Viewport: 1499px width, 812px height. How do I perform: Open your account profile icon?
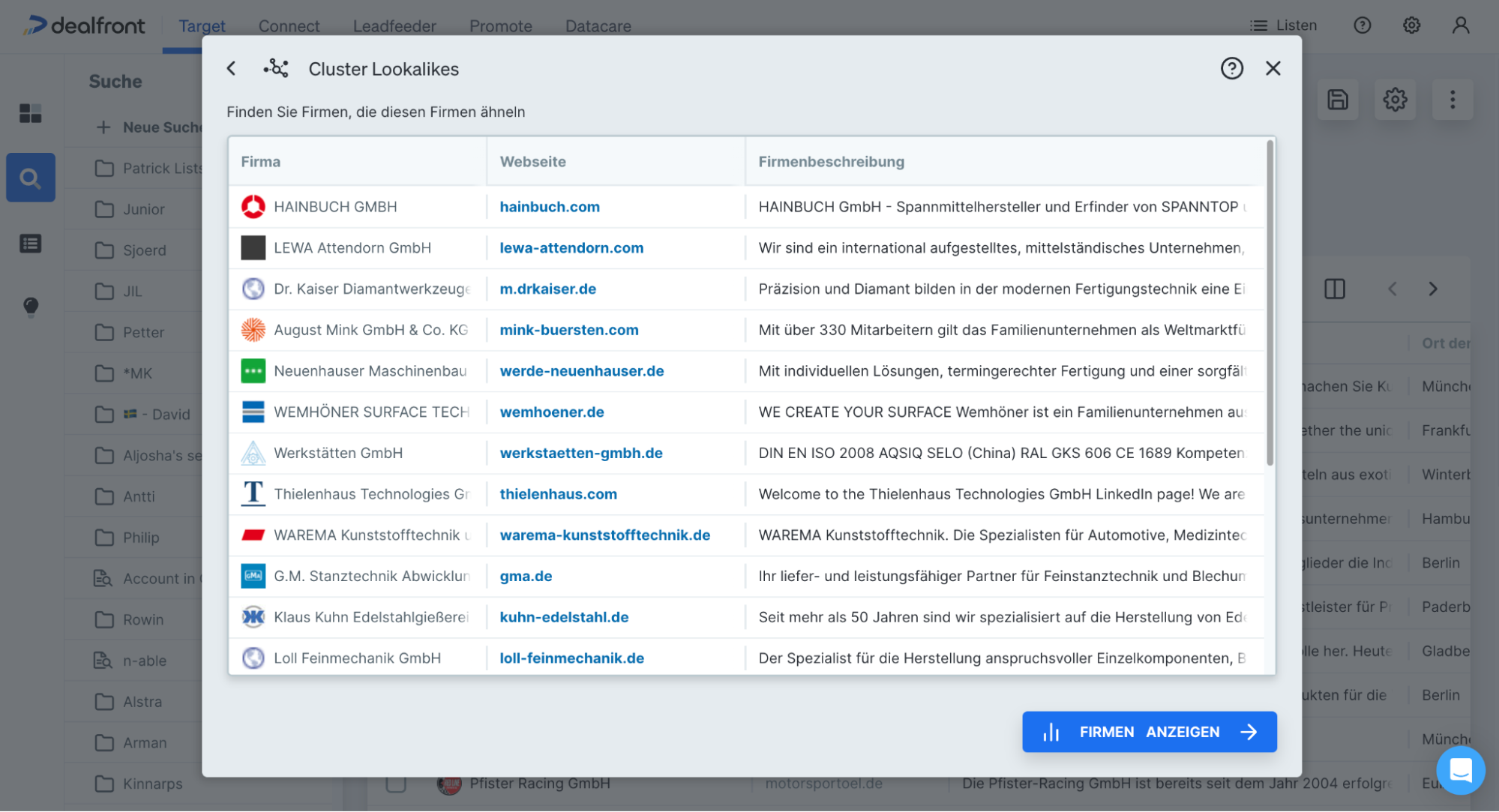point(1460,25)
